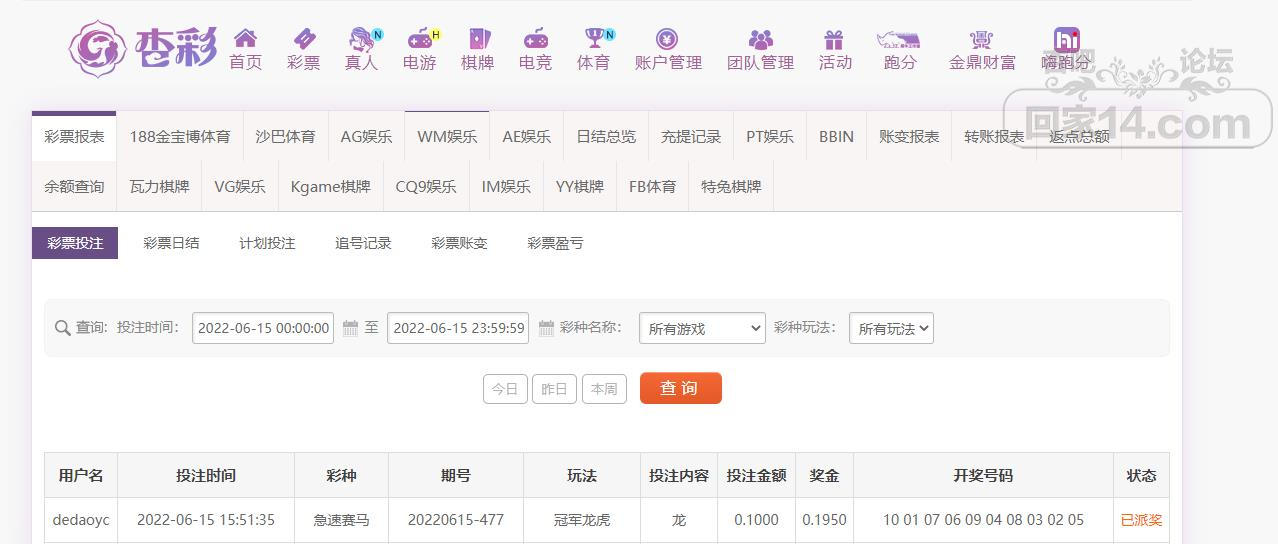
Task: Open the 首页 home icon
Action: (245, 39)
